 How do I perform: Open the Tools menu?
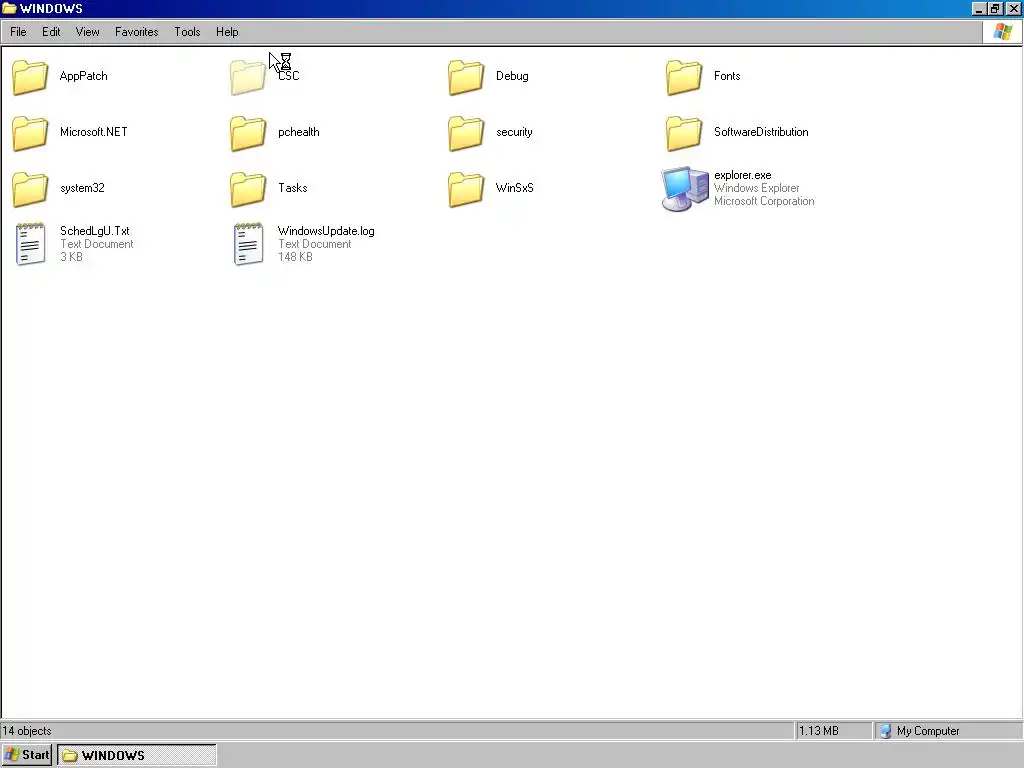(x=187, y=31)
